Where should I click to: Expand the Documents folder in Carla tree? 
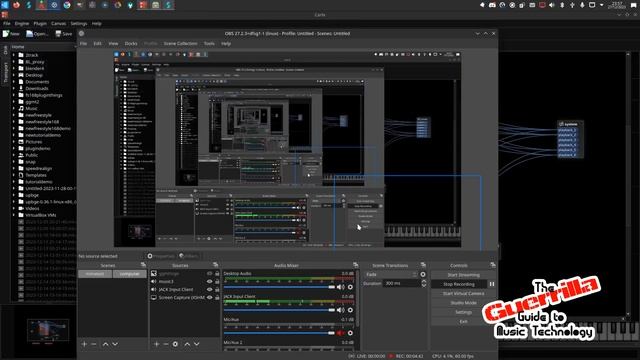coord(14,82)
